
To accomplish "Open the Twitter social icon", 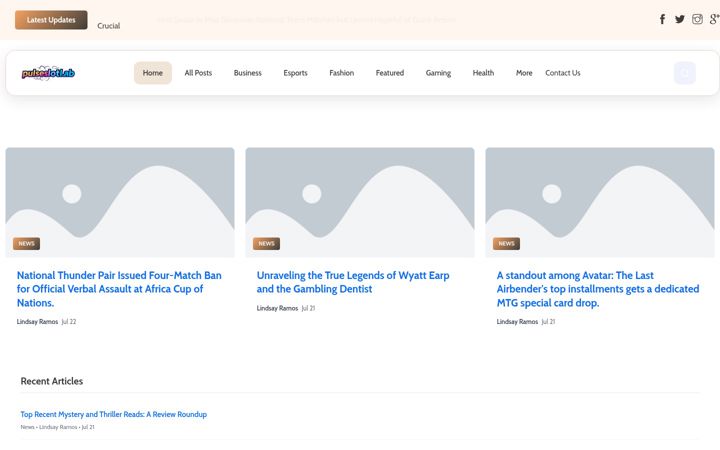I will click(680, 19).
